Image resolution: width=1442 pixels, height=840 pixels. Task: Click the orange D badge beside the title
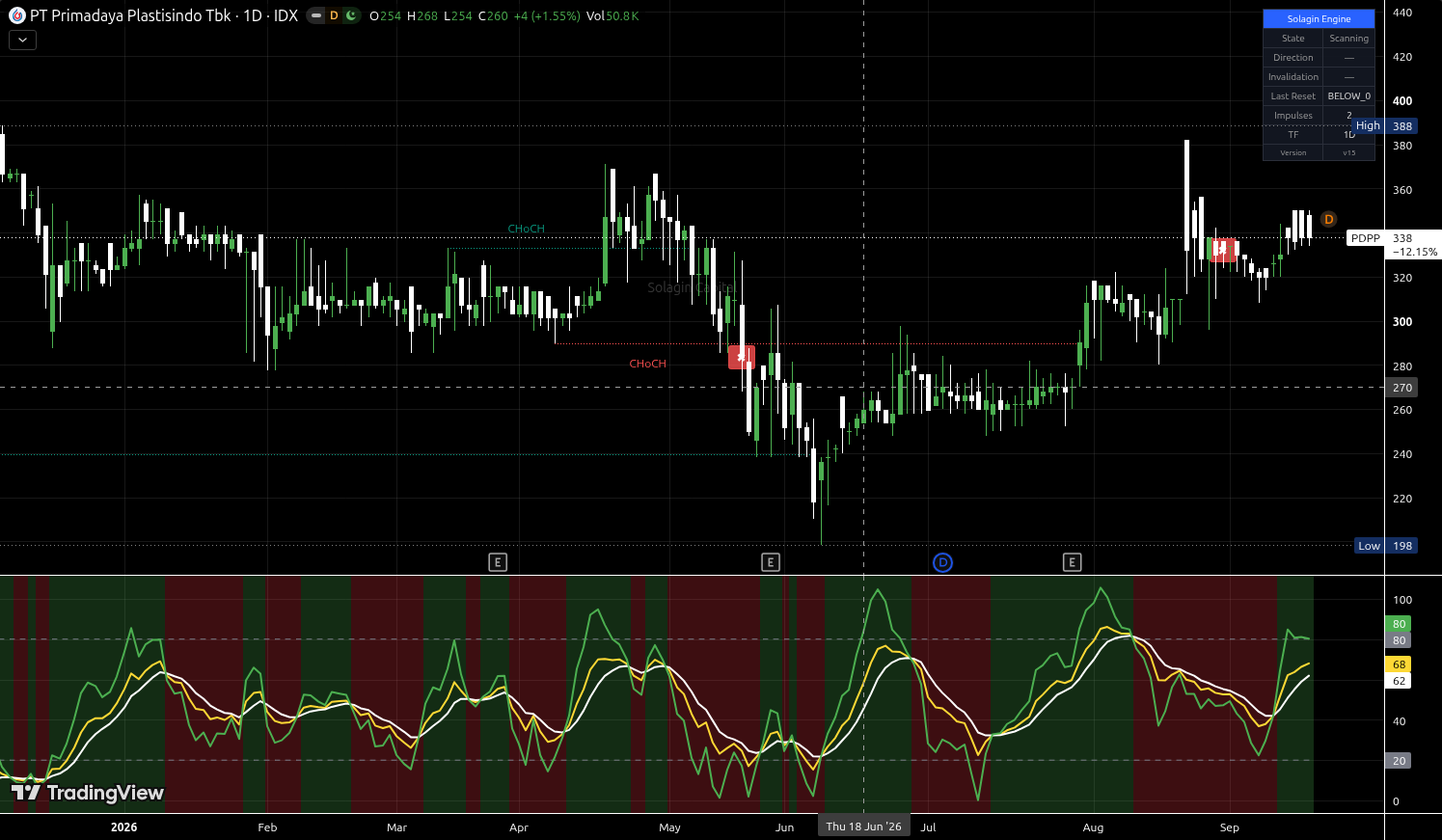click(x=334, y=15)
